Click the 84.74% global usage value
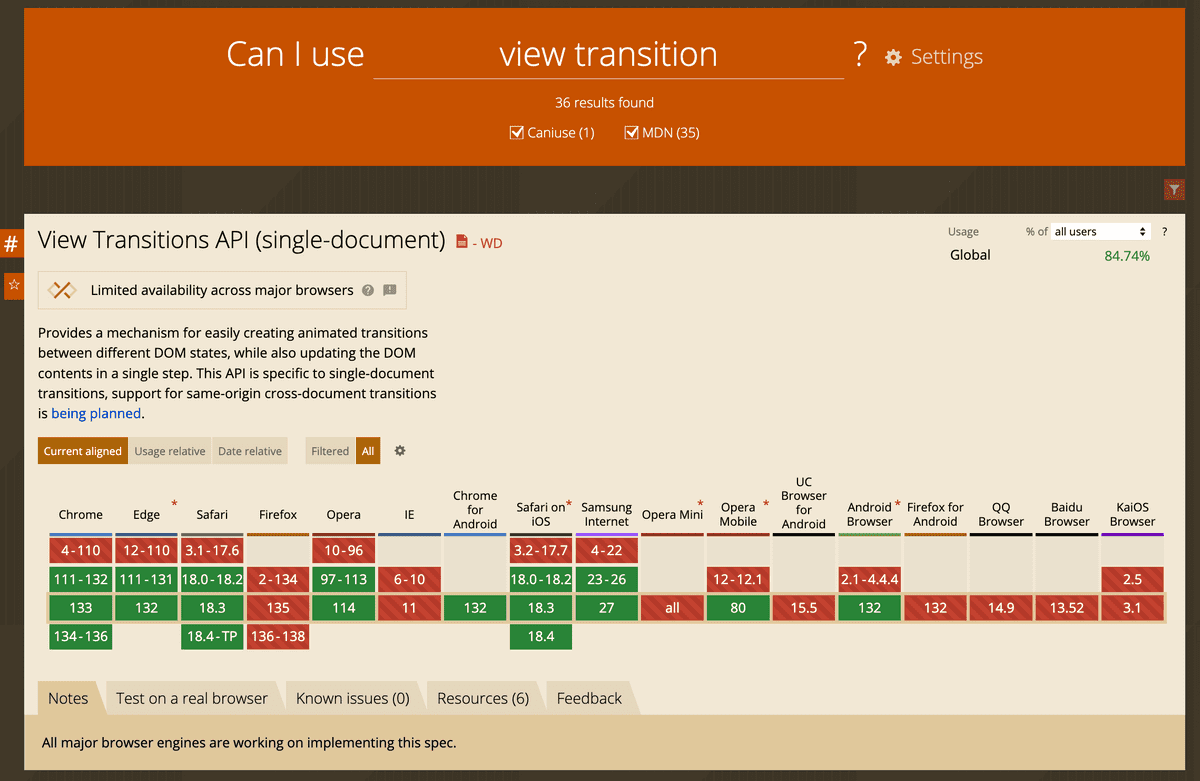The width and height of the screenshot is (1200, 781). coord(1127,256)
